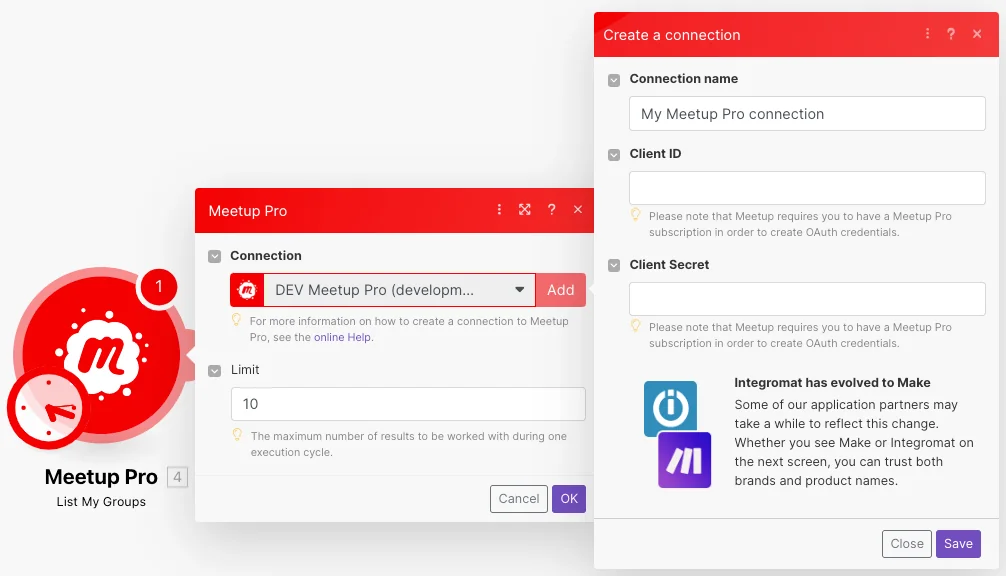The width and height of the screenshot is (1006, 576).
Task: Click the Meetup logo beside connection dropdown
Action: [x=247, y=290]
